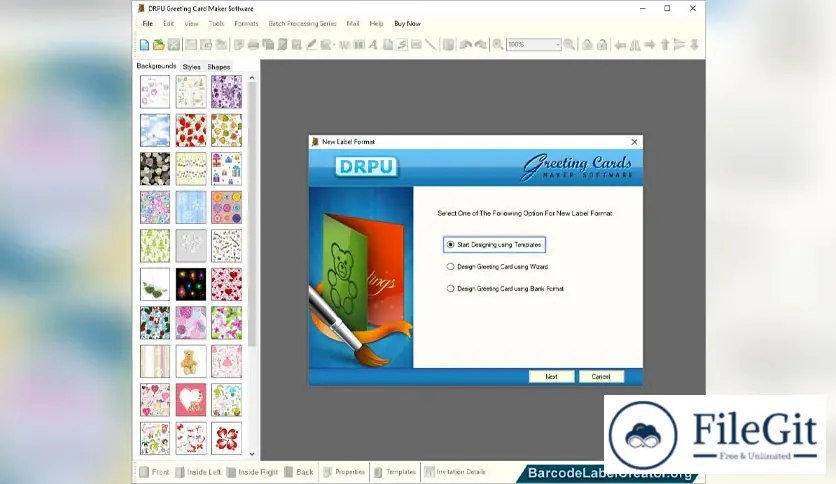Click the Cancel button in dialog
The width and height of the screenshot is (836, 484).
click(x=601, y=376)
